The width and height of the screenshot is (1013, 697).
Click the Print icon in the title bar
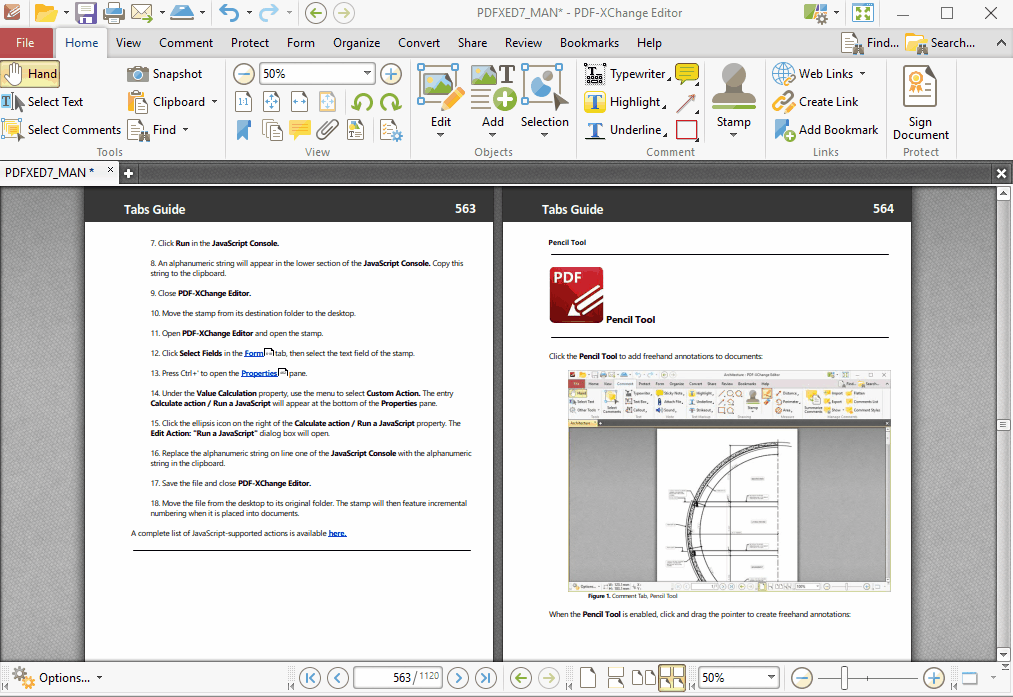pyautogui.click(x=114, y=12)
